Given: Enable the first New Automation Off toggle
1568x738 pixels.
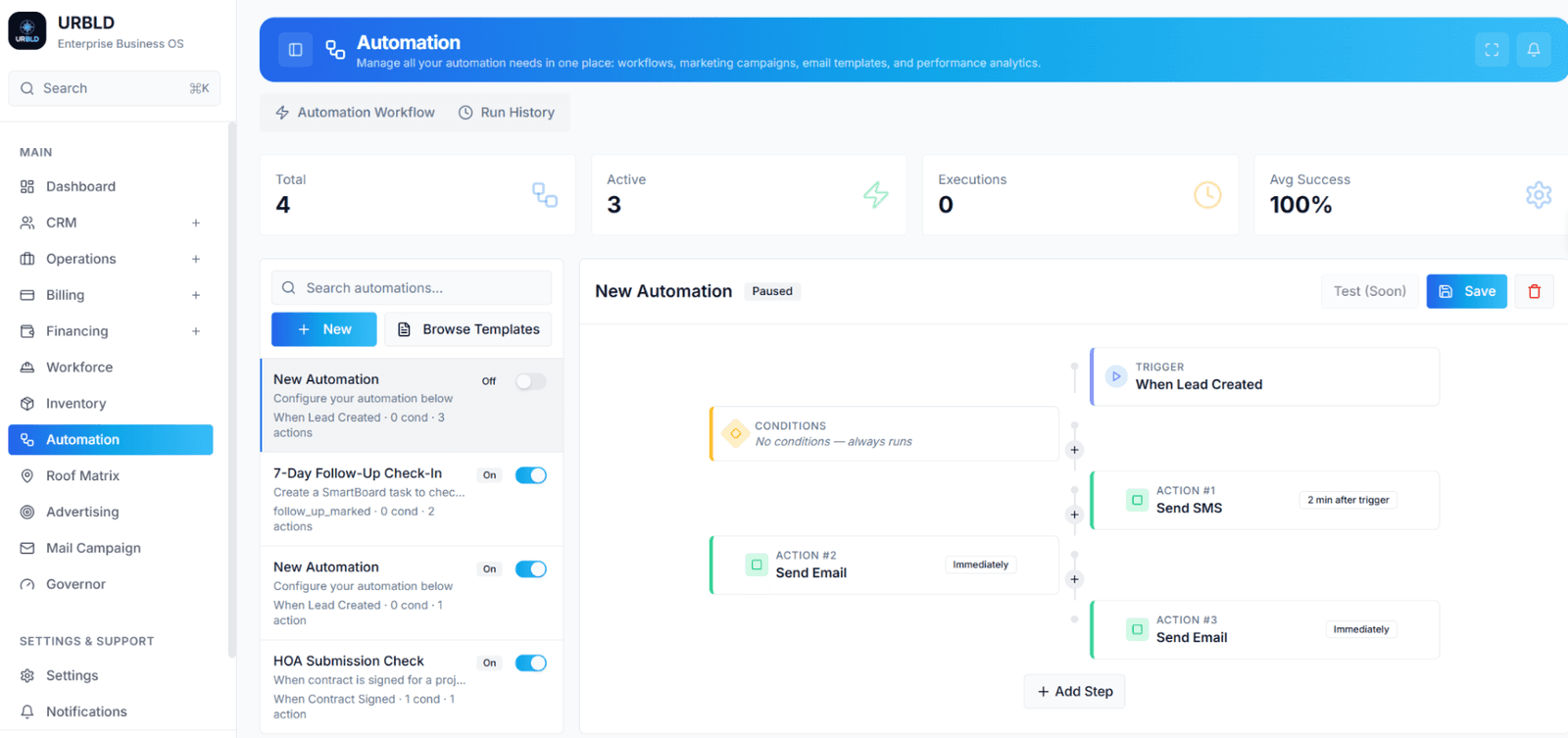Looking at the screenshot, I should click(530, 381).
